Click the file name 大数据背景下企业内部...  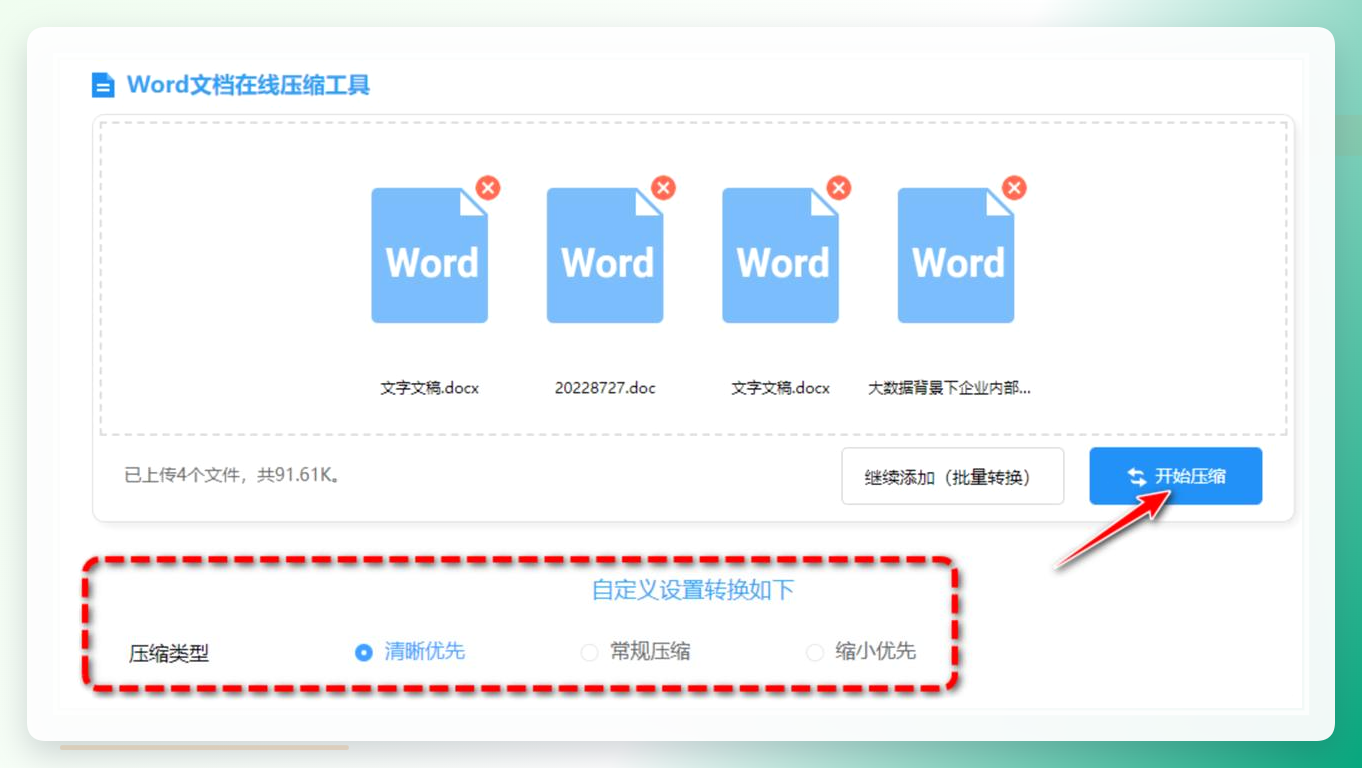pyautogui.click(x=949, y=388)
